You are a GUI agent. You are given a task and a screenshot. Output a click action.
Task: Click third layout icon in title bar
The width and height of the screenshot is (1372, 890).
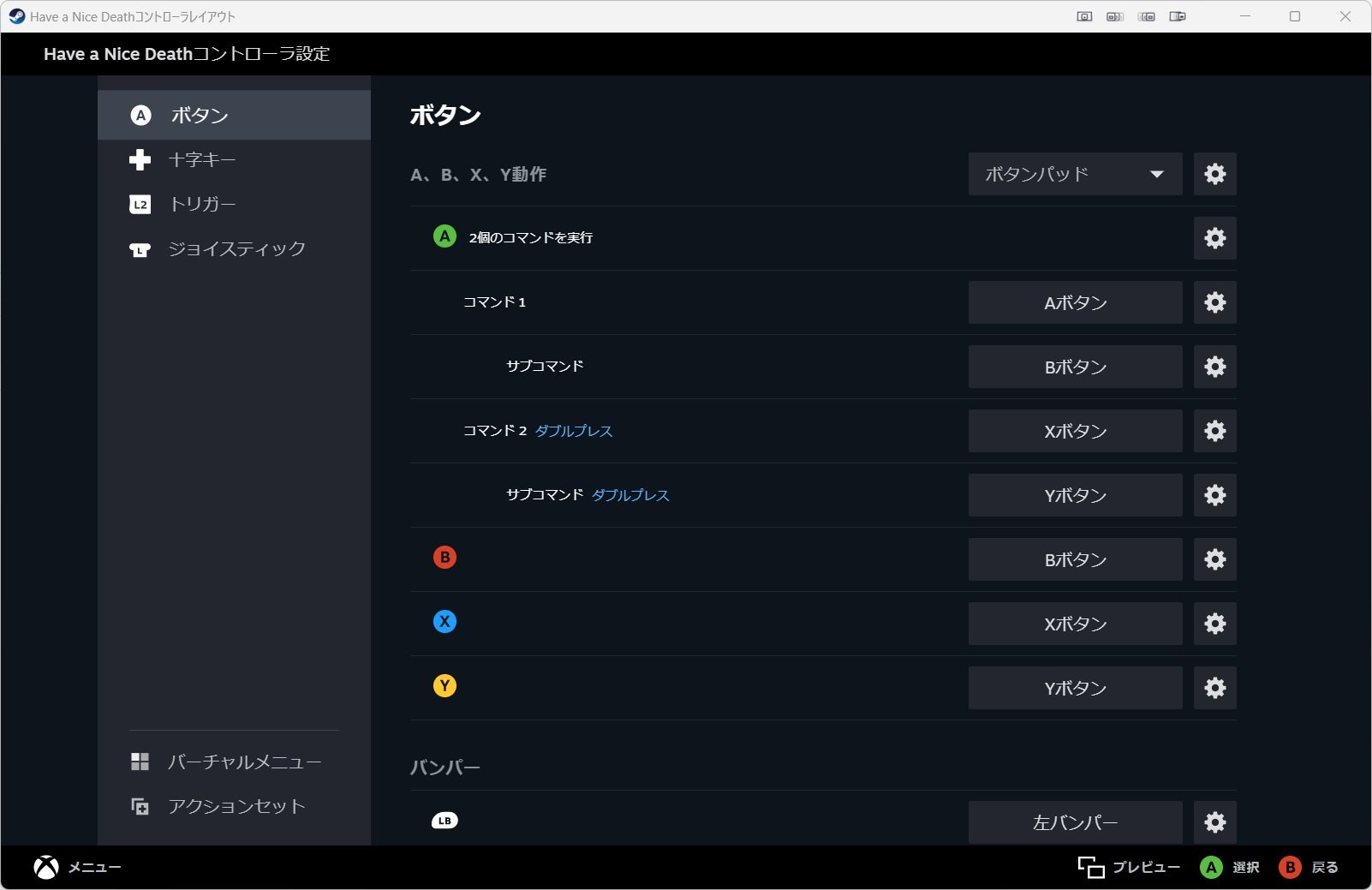tap(1147, 16)
